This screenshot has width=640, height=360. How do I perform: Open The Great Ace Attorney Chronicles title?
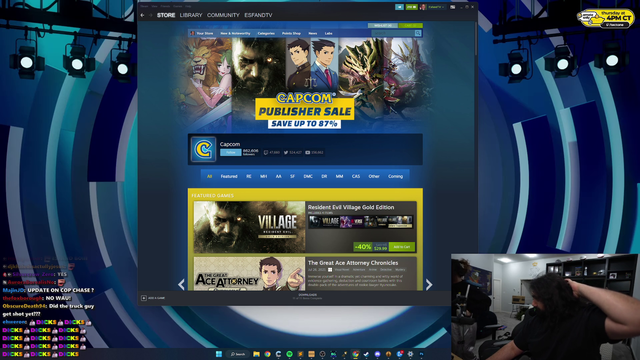353,263
